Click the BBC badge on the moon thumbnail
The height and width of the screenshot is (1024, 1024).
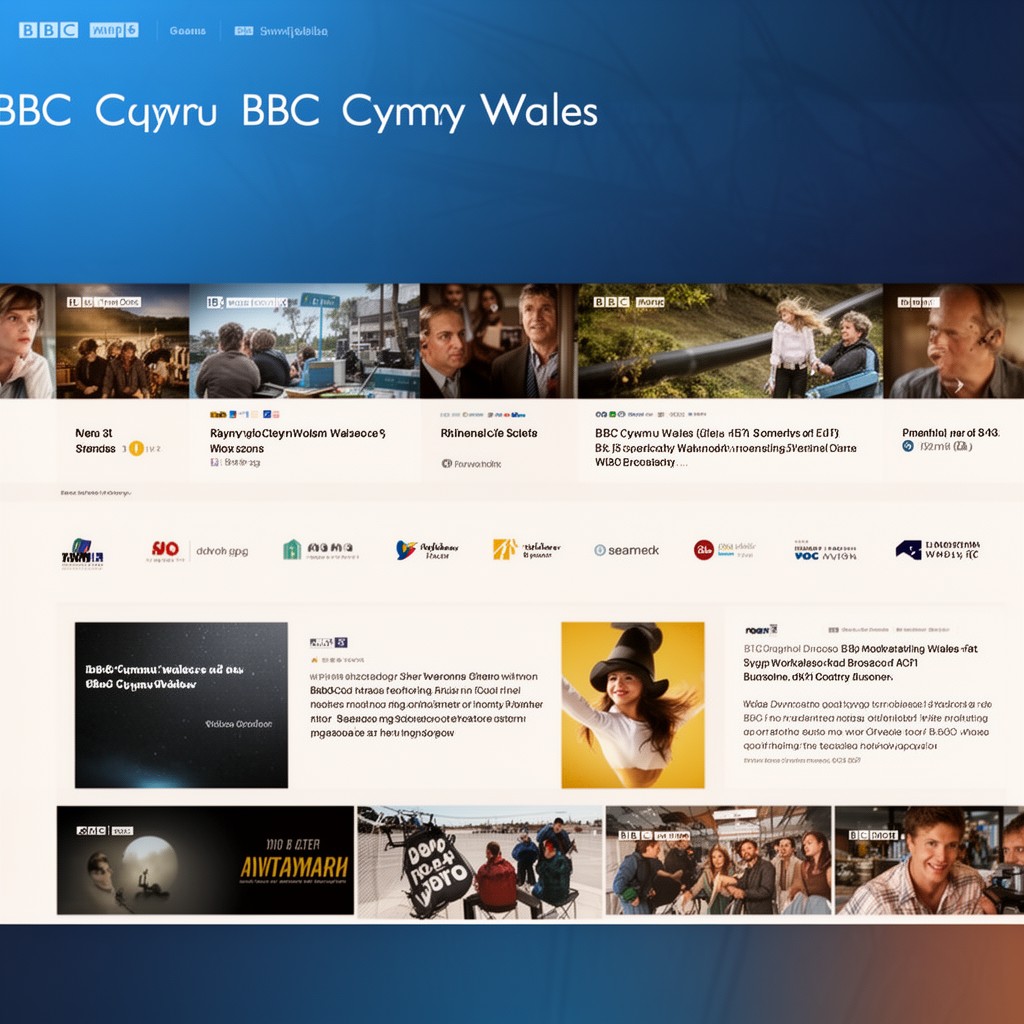[104, 831]
